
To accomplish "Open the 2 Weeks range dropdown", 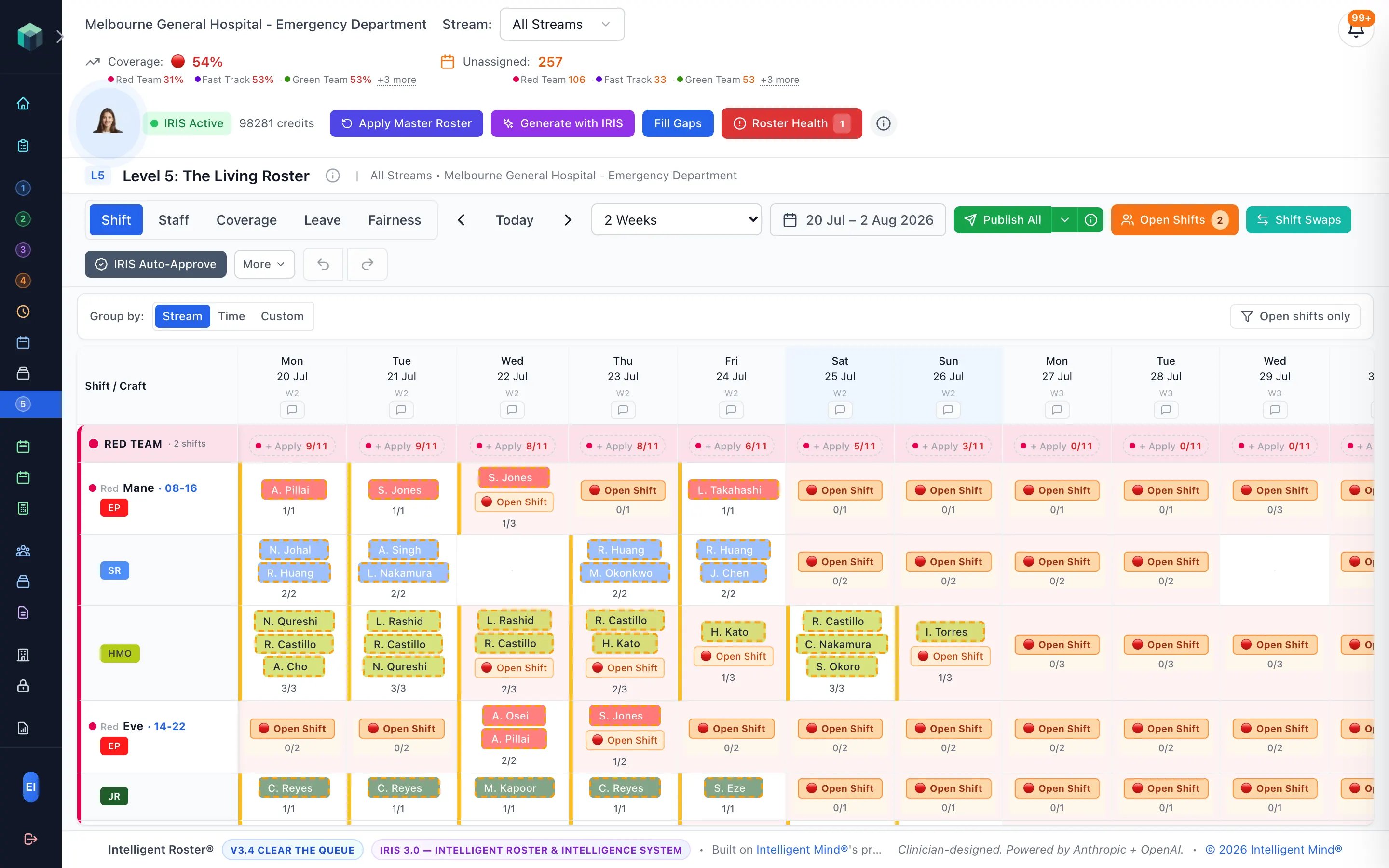I will pyautogui.click(x=677, y=220).
